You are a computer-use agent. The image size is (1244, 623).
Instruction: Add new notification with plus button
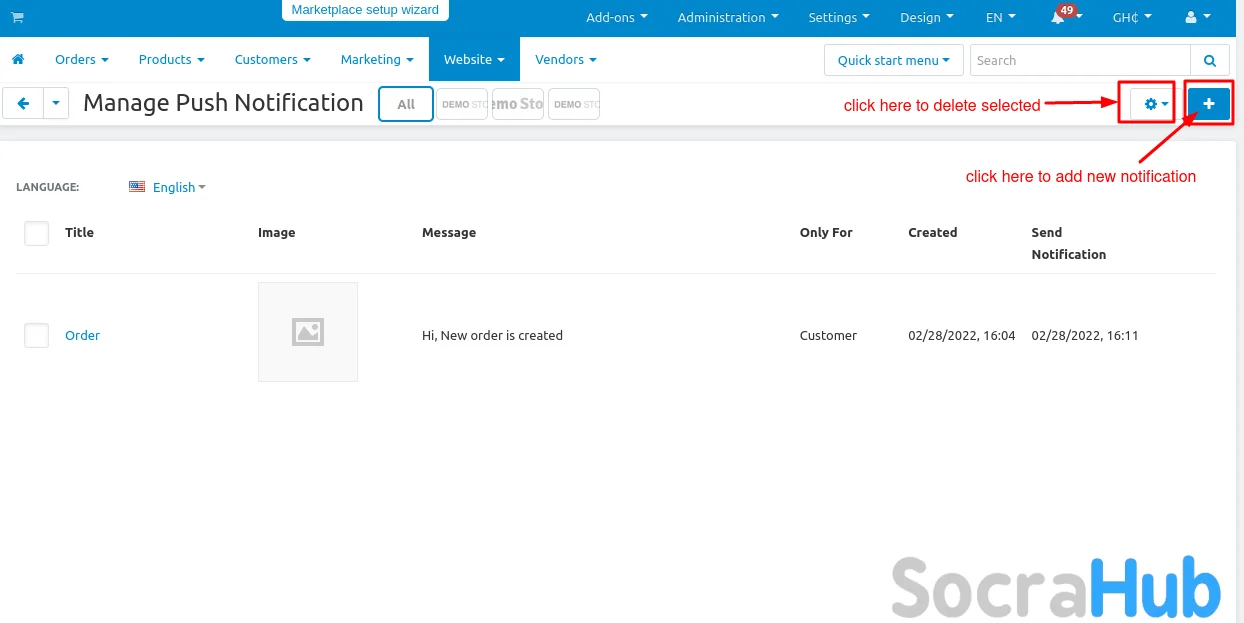[1208, 103]
